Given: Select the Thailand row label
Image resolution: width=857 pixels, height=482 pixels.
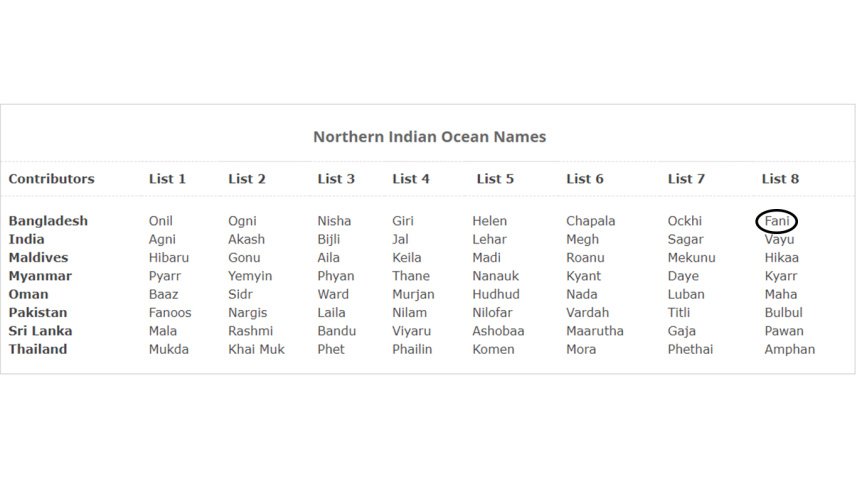Looking at the screenshot, I should tap(38, 349).
